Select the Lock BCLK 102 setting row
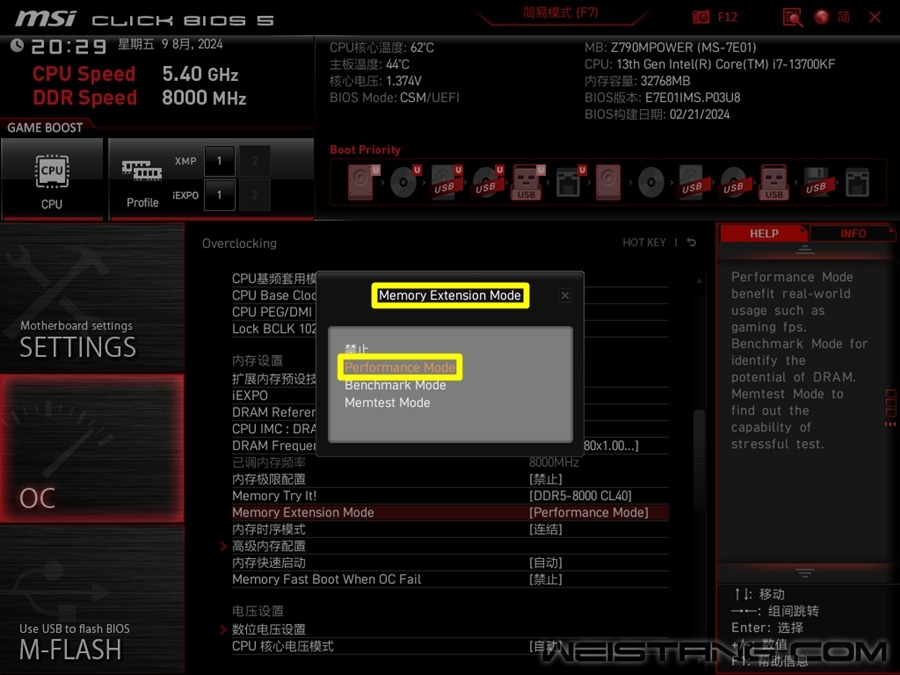 click(x=274, y=329)
